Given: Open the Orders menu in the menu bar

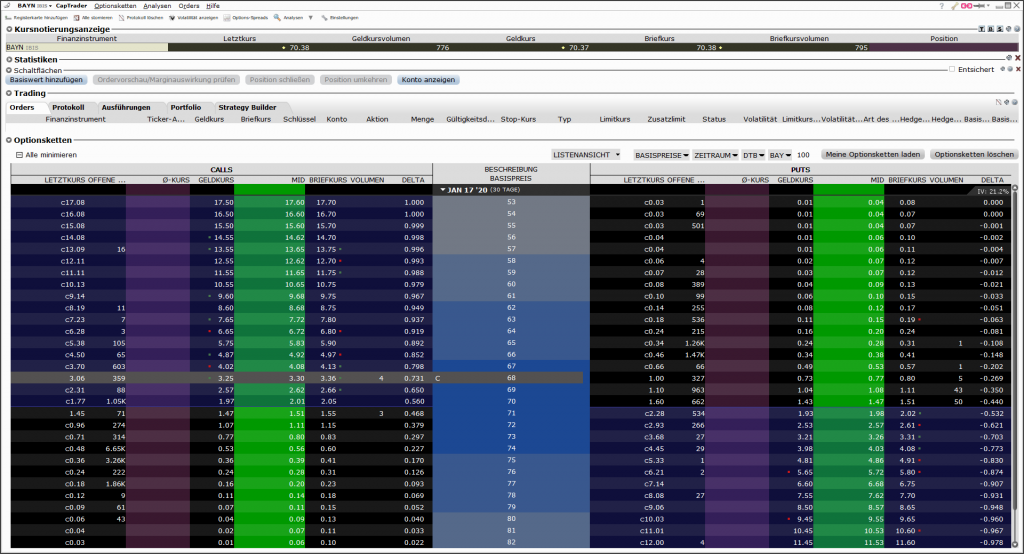Looking at the screenshot, I should 189,6.
